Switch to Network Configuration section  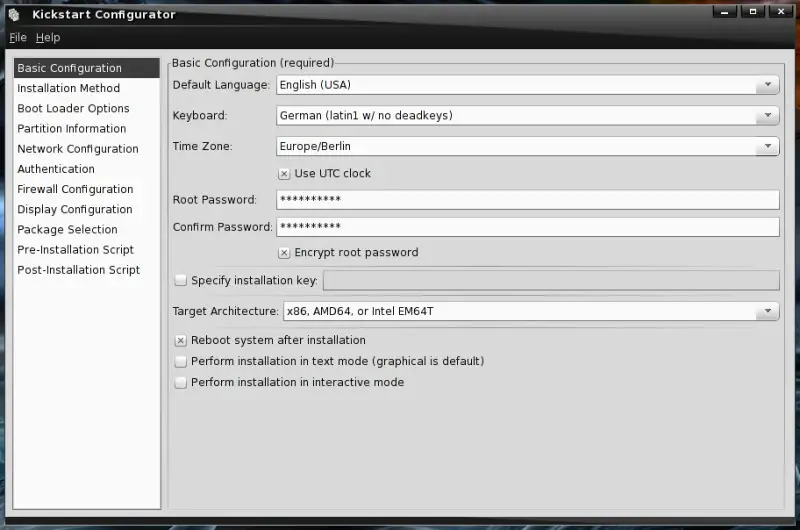click(x=87, y=149)
